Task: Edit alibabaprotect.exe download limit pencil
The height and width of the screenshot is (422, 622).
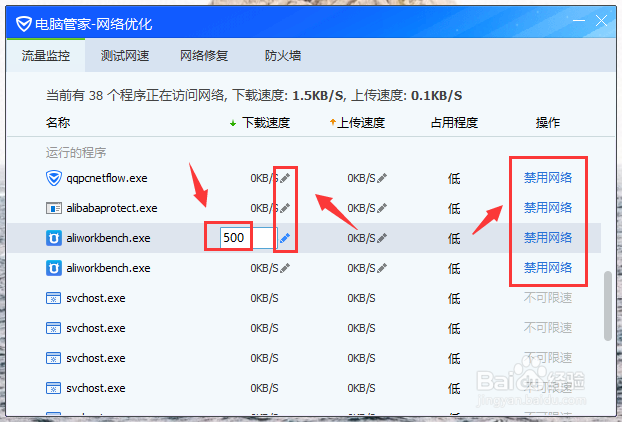Action: pos(285,208)
